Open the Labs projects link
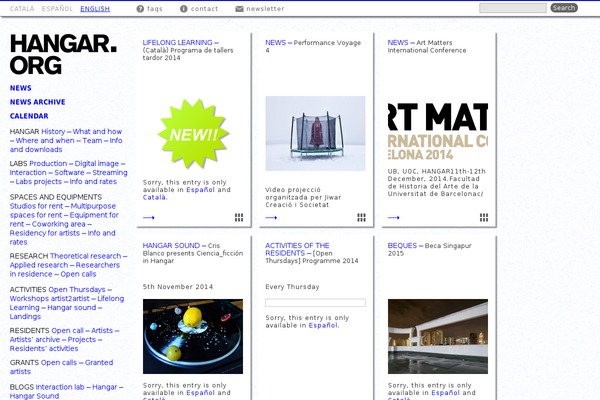 pyautogui.click(x=39, y=181)
